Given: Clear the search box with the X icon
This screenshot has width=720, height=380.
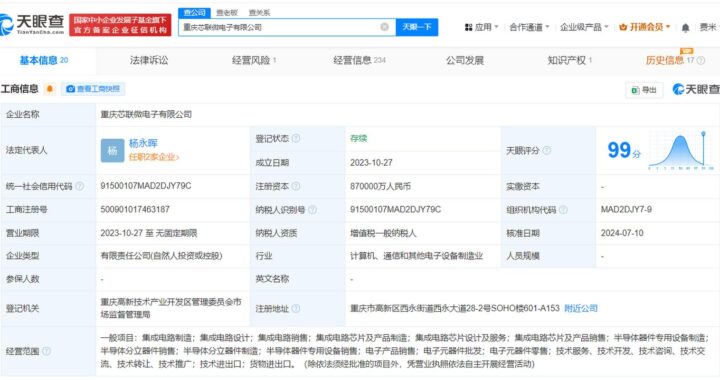Looking at the screenshot, I should tap(385, 27).
